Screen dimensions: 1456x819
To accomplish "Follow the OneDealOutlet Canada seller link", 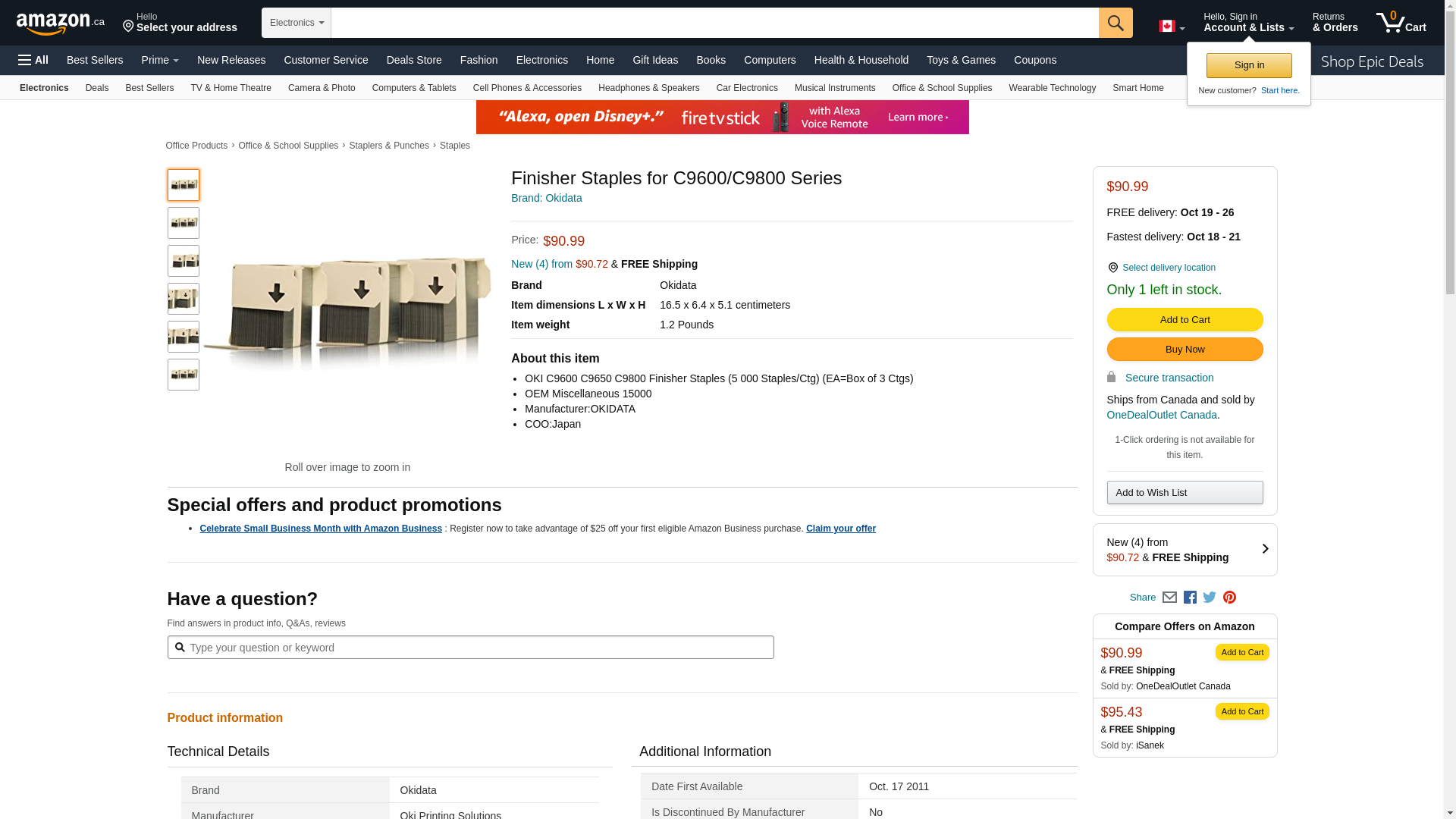I will click(x=1162, y=415).
